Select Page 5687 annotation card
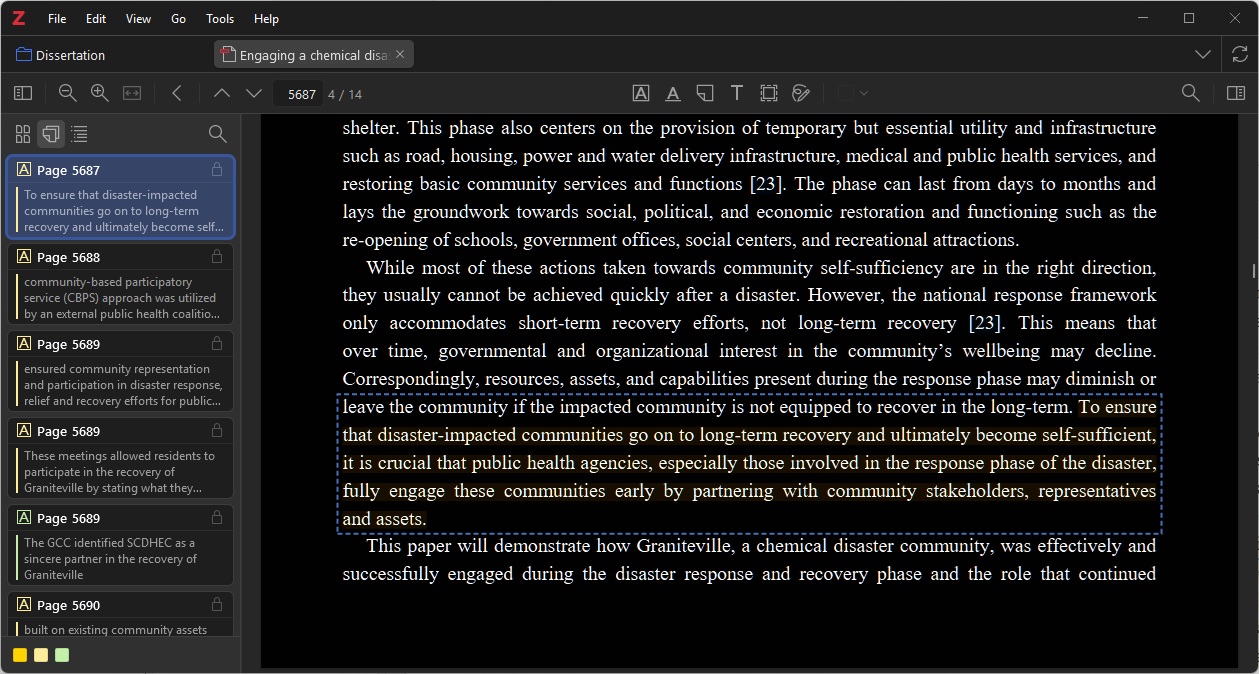This screenshot has width=1259, height=674. point(121,197)
